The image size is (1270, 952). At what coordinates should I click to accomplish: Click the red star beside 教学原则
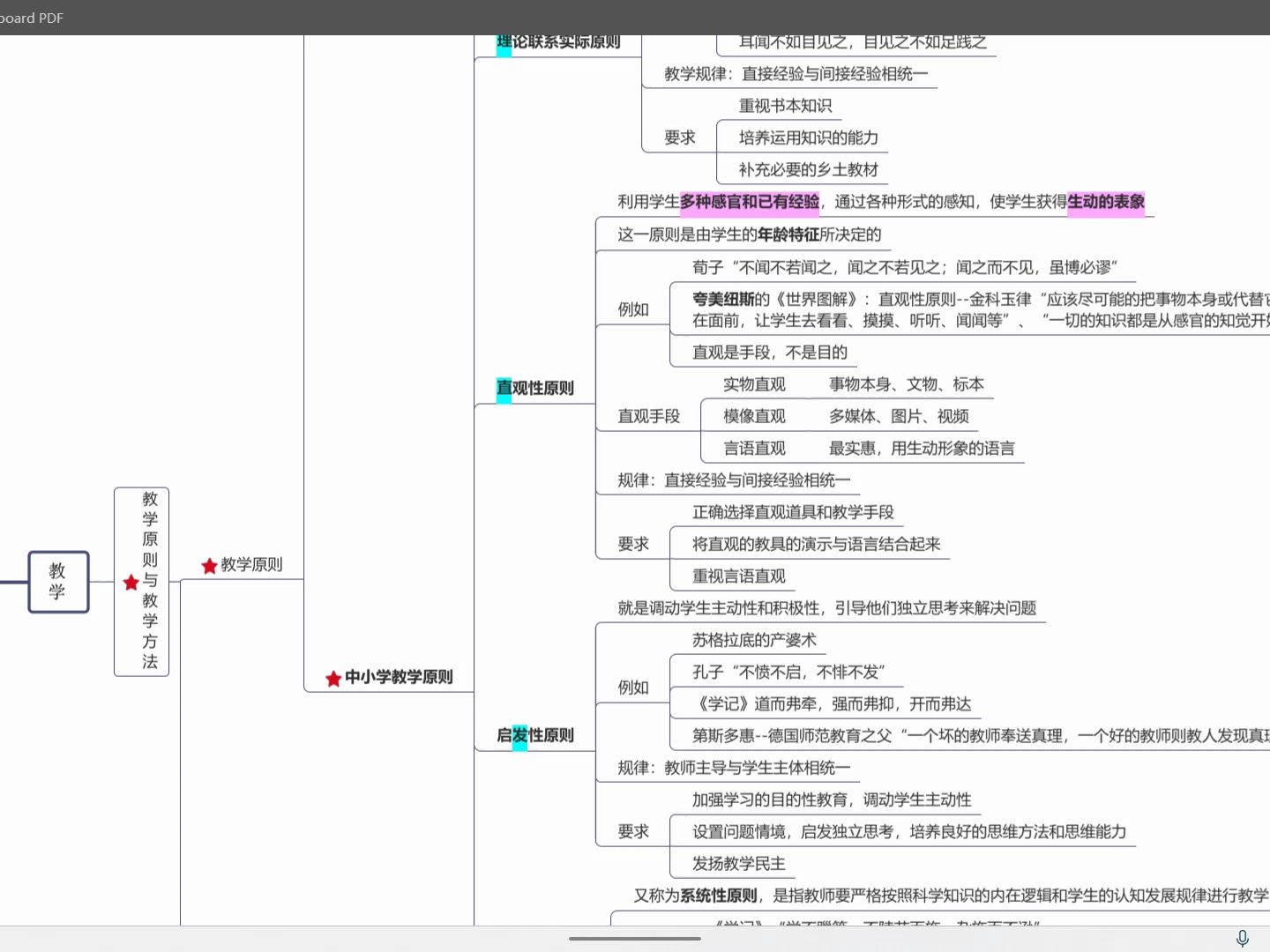click(209, 566)
